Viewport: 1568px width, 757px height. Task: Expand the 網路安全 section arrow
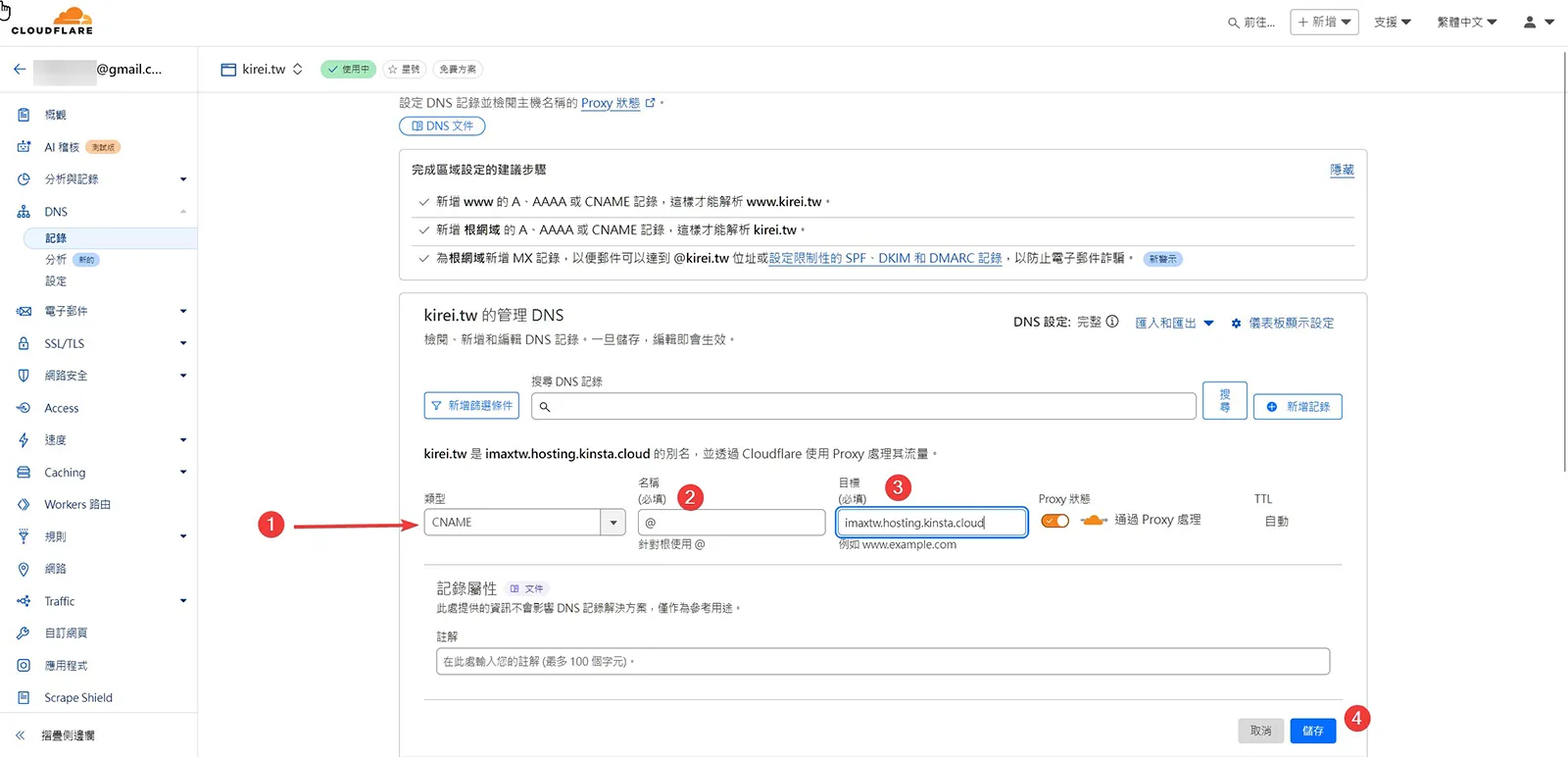click(183, 376)
